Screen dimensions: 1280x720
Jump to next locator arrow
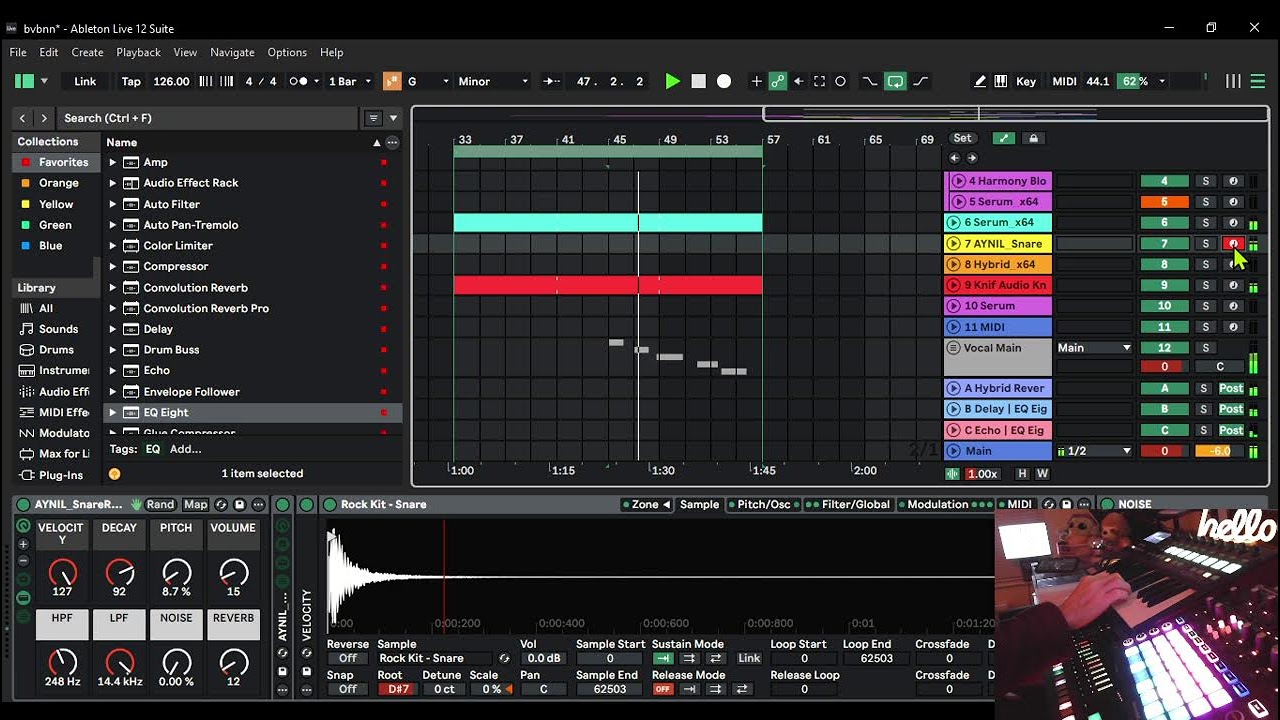click(x=972, y=158)
